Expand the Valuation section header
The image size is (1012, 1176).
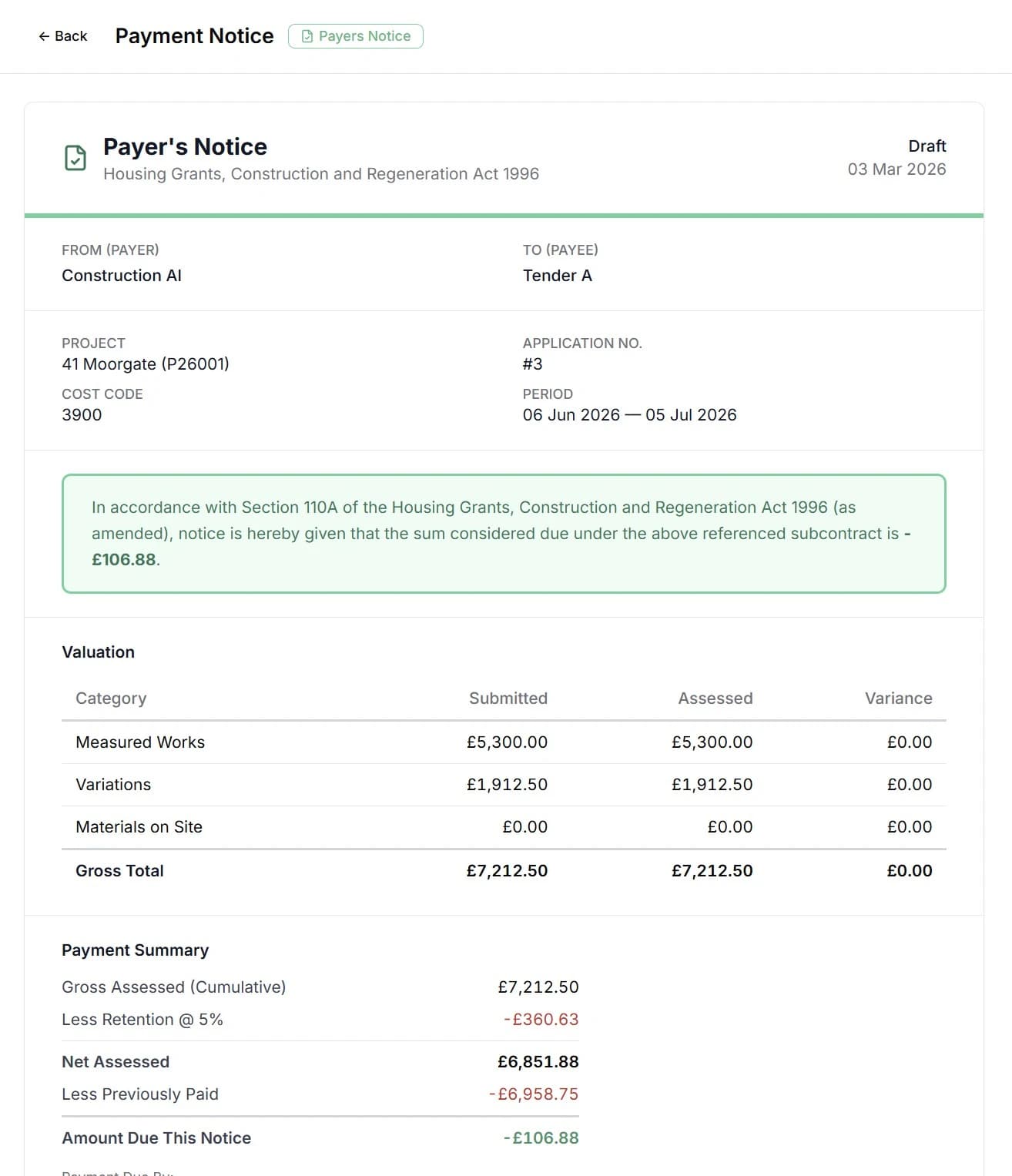[98, 652]
